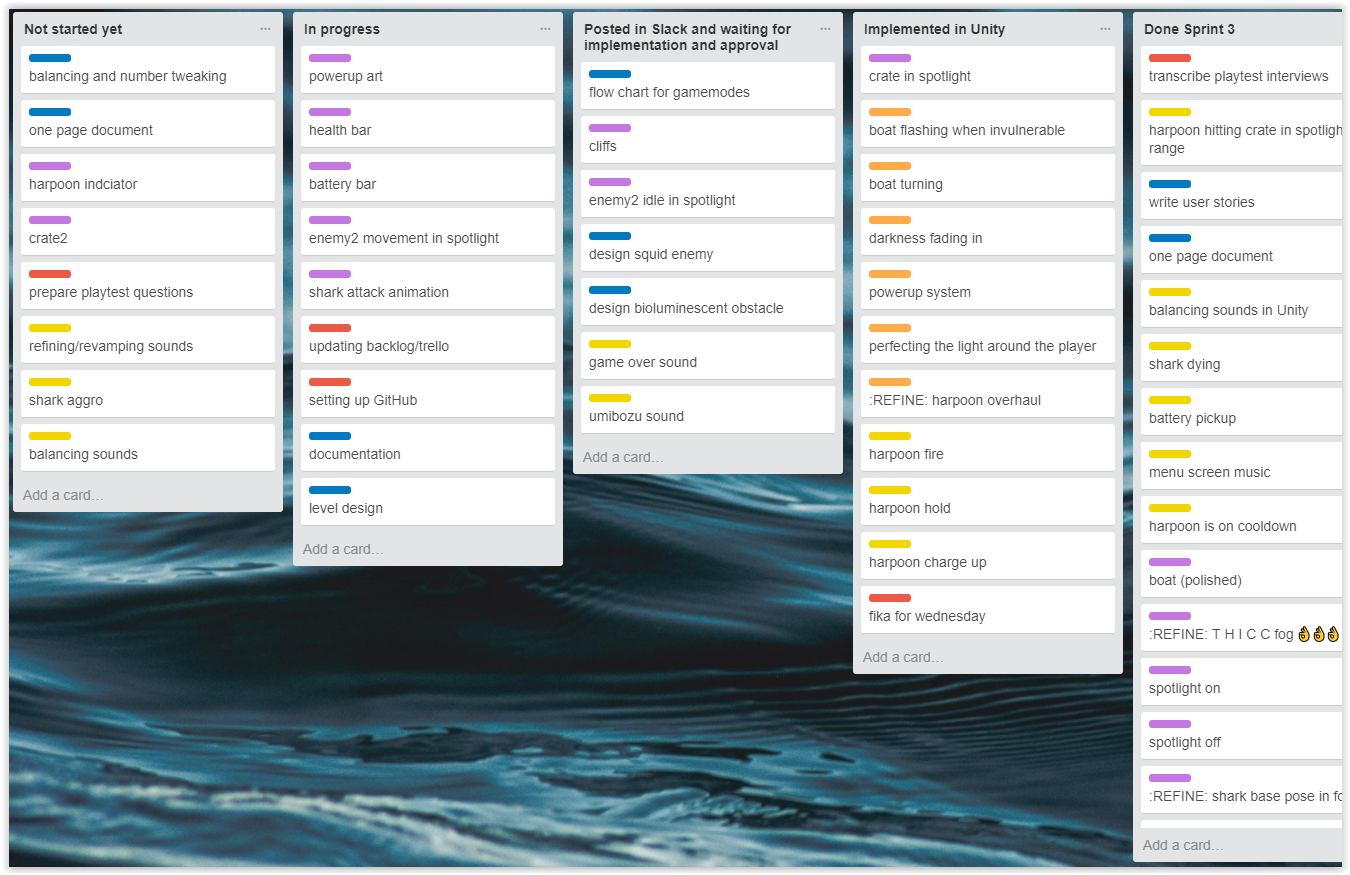Open the 'menu screen music' card
The width and height of the screenshot is (1350, 875).
(1209, 472)
